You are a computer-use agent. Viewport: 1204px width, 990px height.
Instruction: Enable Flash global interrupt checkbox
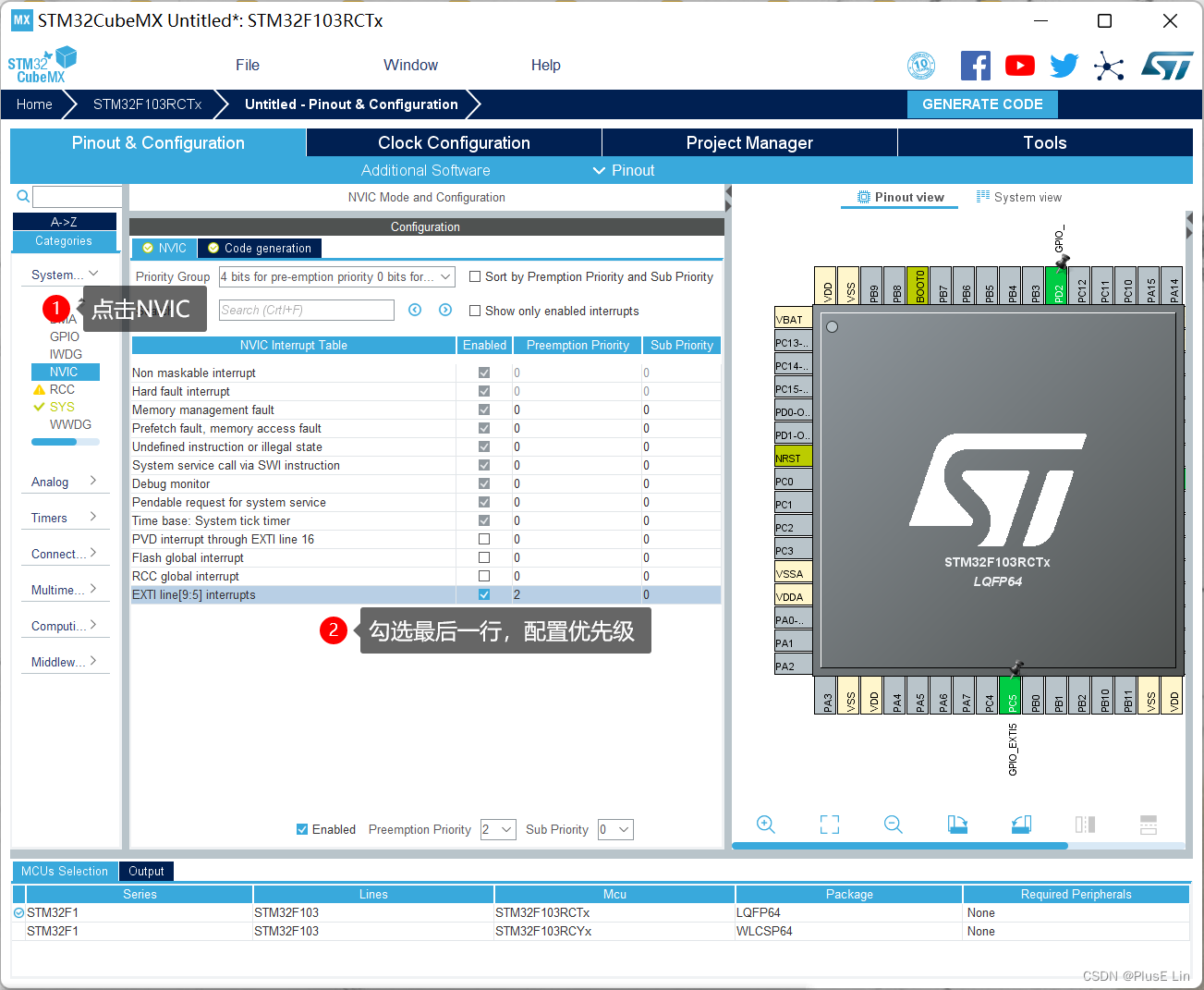click(x=483, y=557)
